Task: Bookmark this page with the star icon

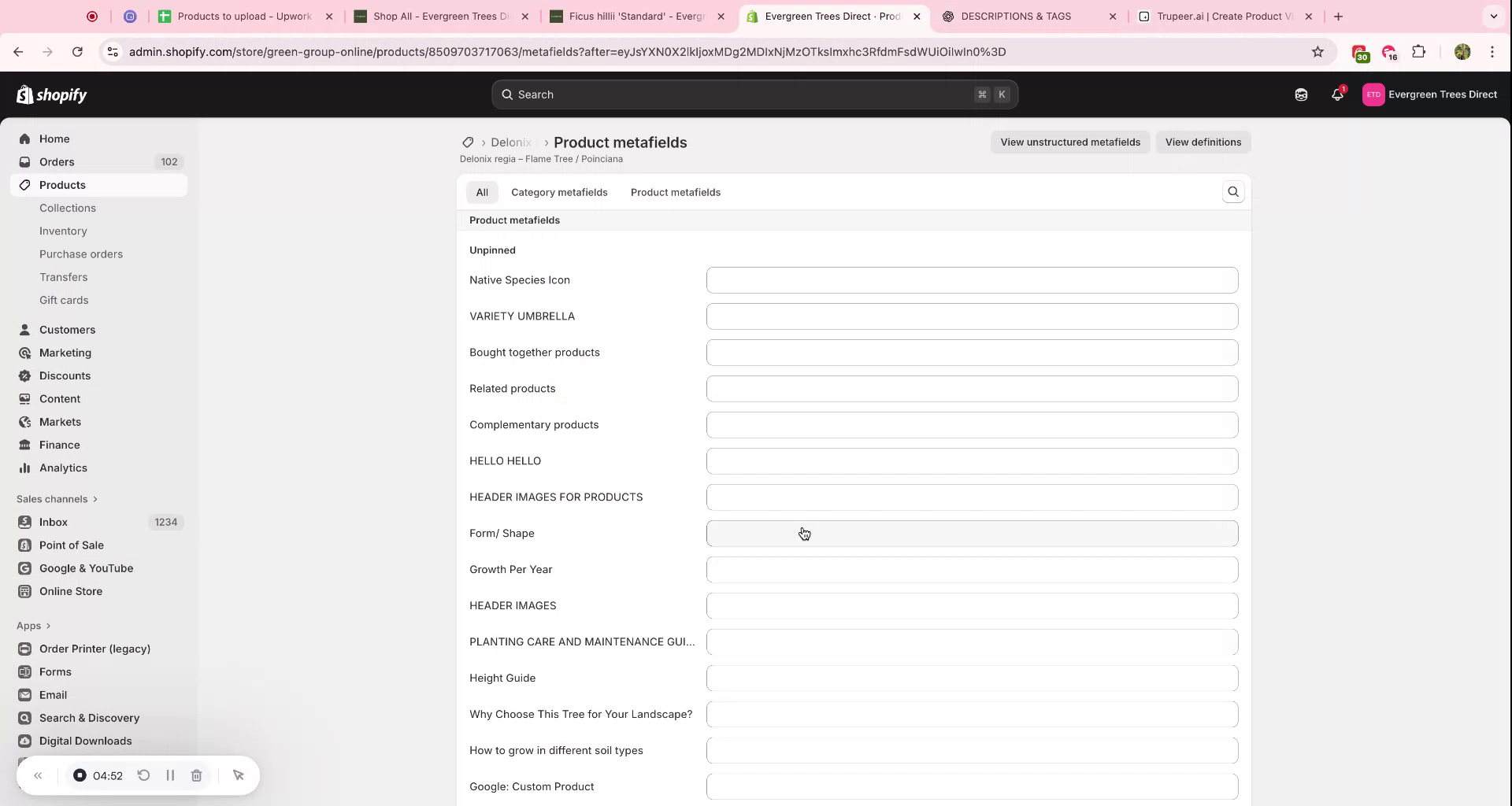Action: tap(1318, 52)
